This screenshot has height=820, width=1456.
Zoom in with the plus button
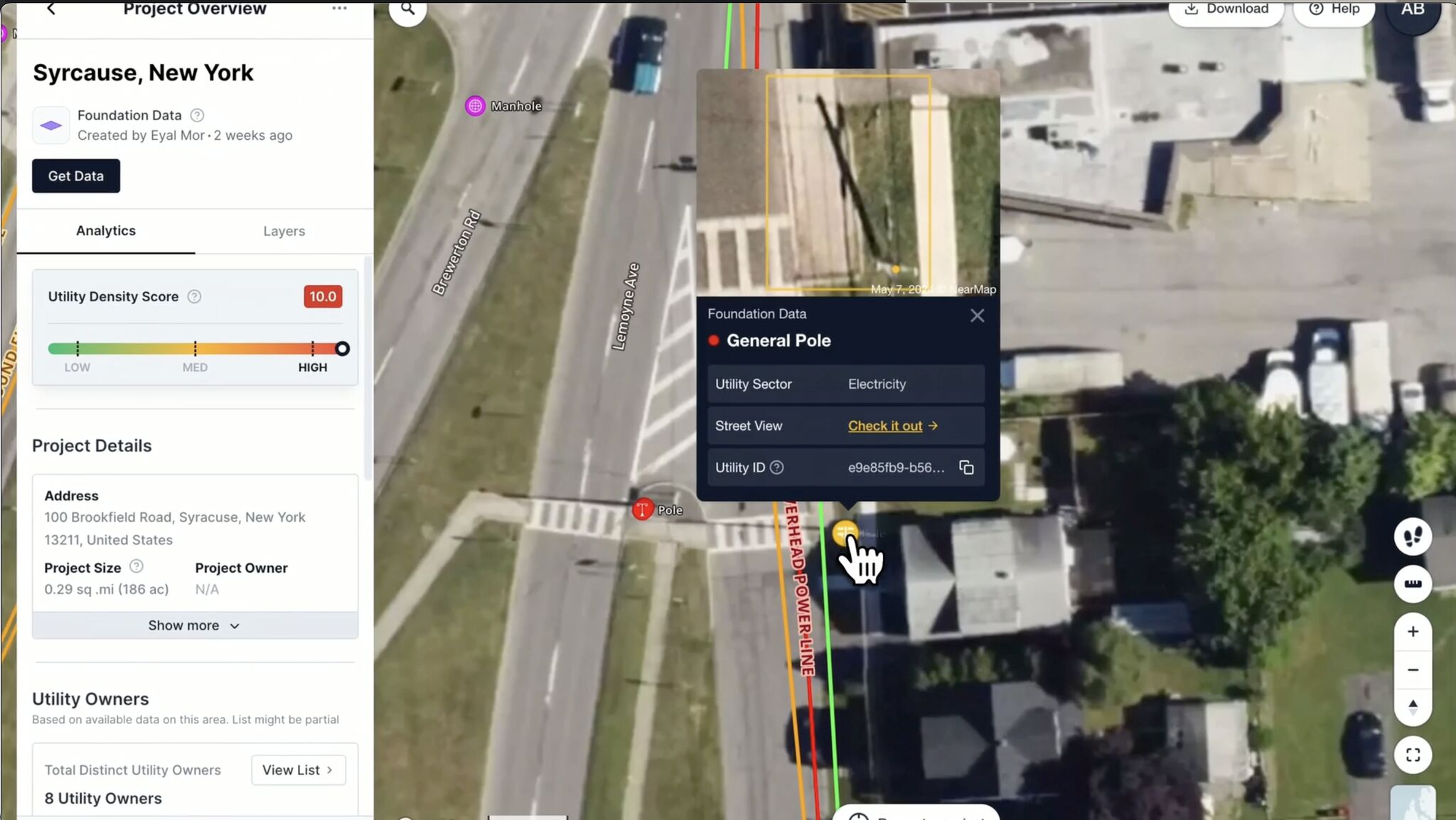(x=1412, y=632)
